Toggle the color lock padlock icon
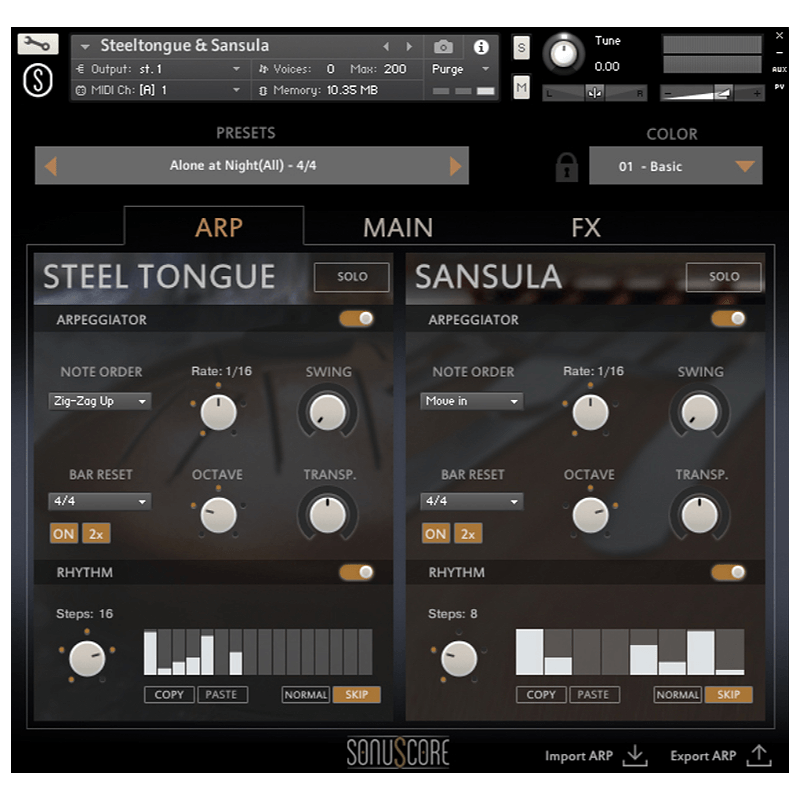 pyautogui.click(x=566, y=167)
